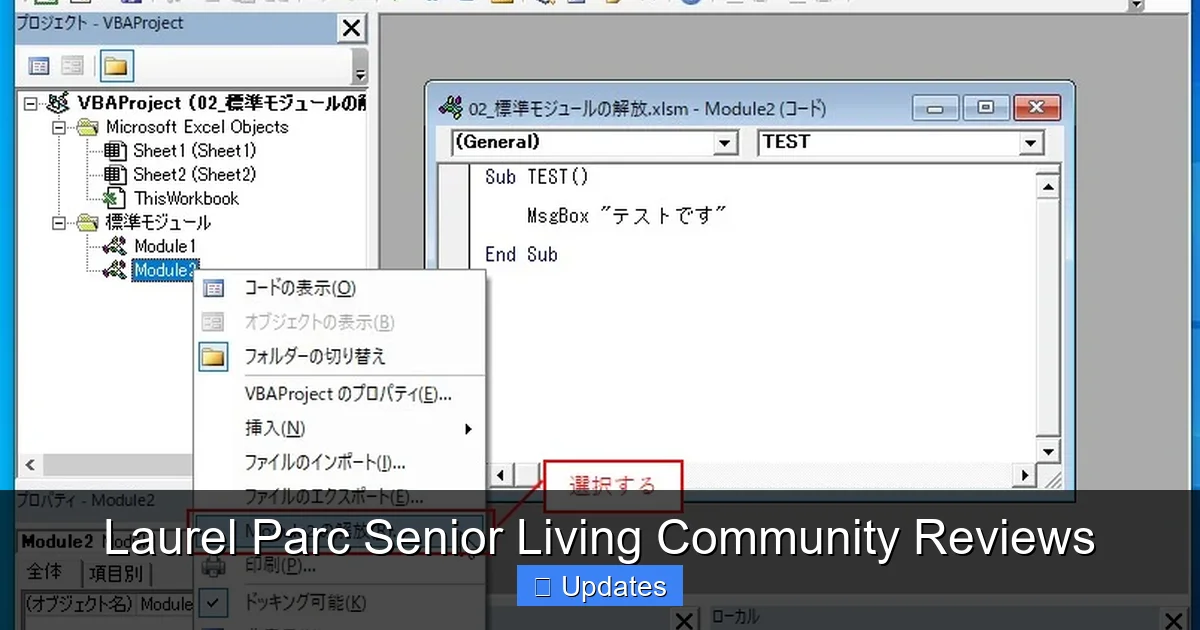Click the Microsoft Excel Objects folder icon
1200x630 pixels.
(89, 127)
